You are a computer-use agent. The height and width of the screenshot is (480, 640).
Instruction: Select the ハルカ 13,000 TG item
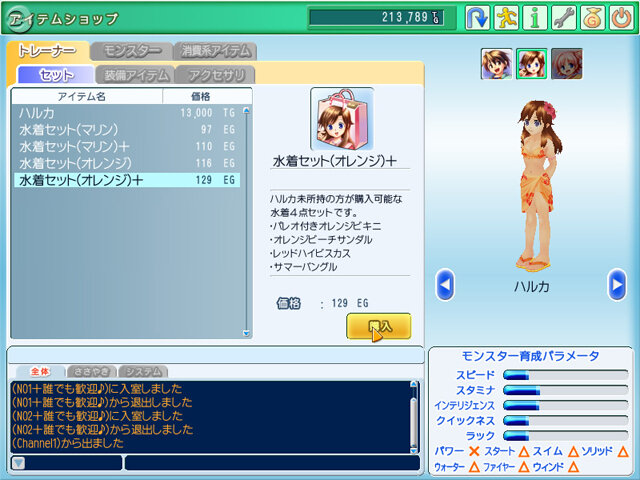127,113
